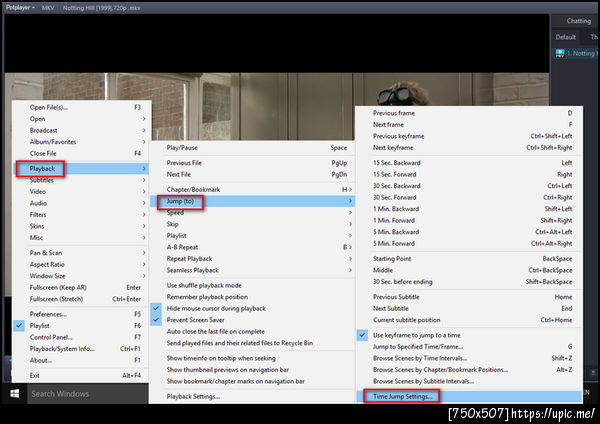Open the Chatting tab
The width and height of the screenshot is (600, 424).
pyautogui.click(x=579, y=21)
